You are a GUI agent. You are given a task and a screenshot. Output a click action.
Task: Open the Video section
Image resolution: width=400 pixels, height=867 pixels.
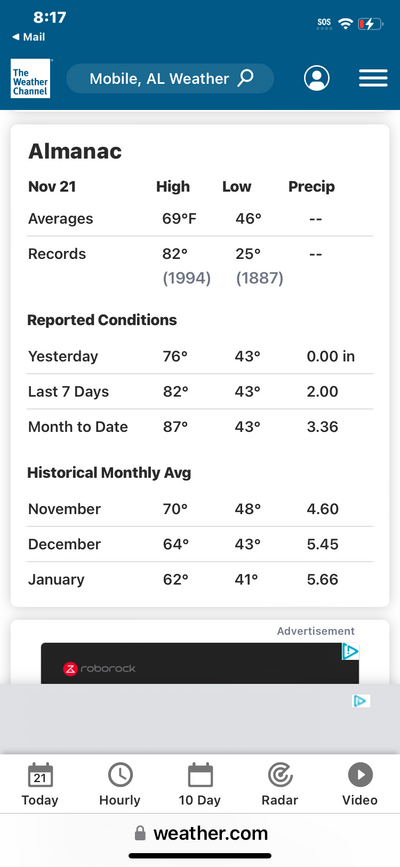360,784
